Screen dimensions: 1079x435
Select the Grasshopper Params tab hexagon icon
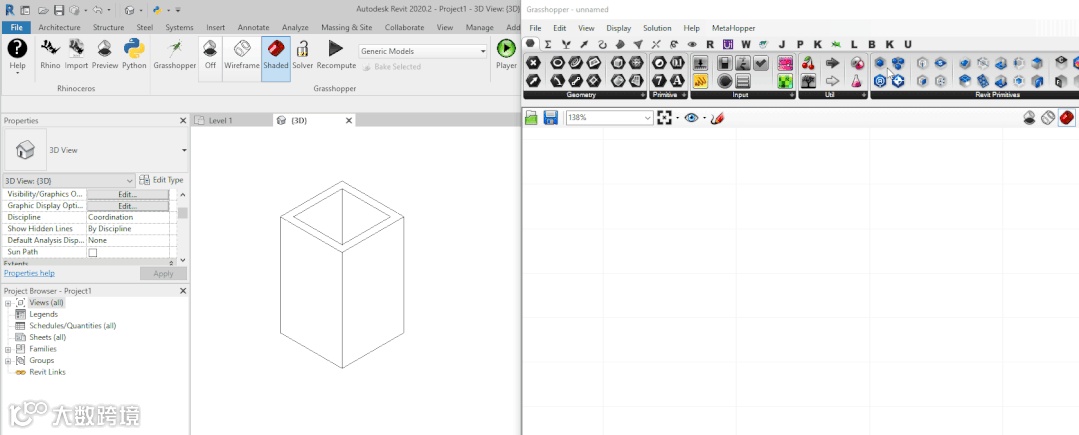(530, 43)
